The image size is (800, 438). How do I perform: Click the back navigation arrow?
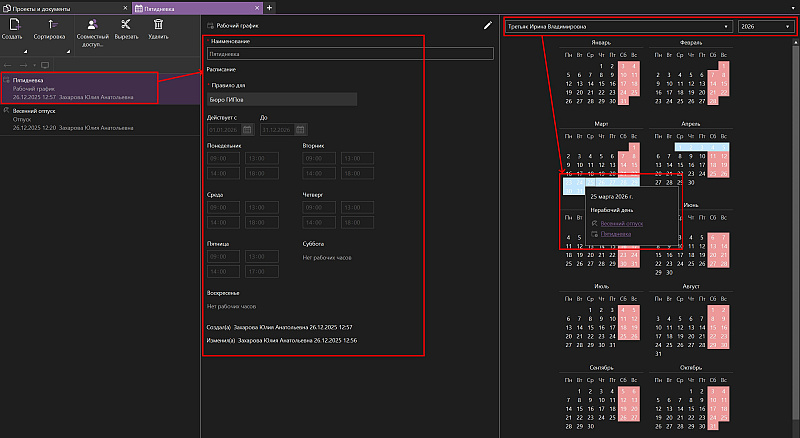coord(9,64)
